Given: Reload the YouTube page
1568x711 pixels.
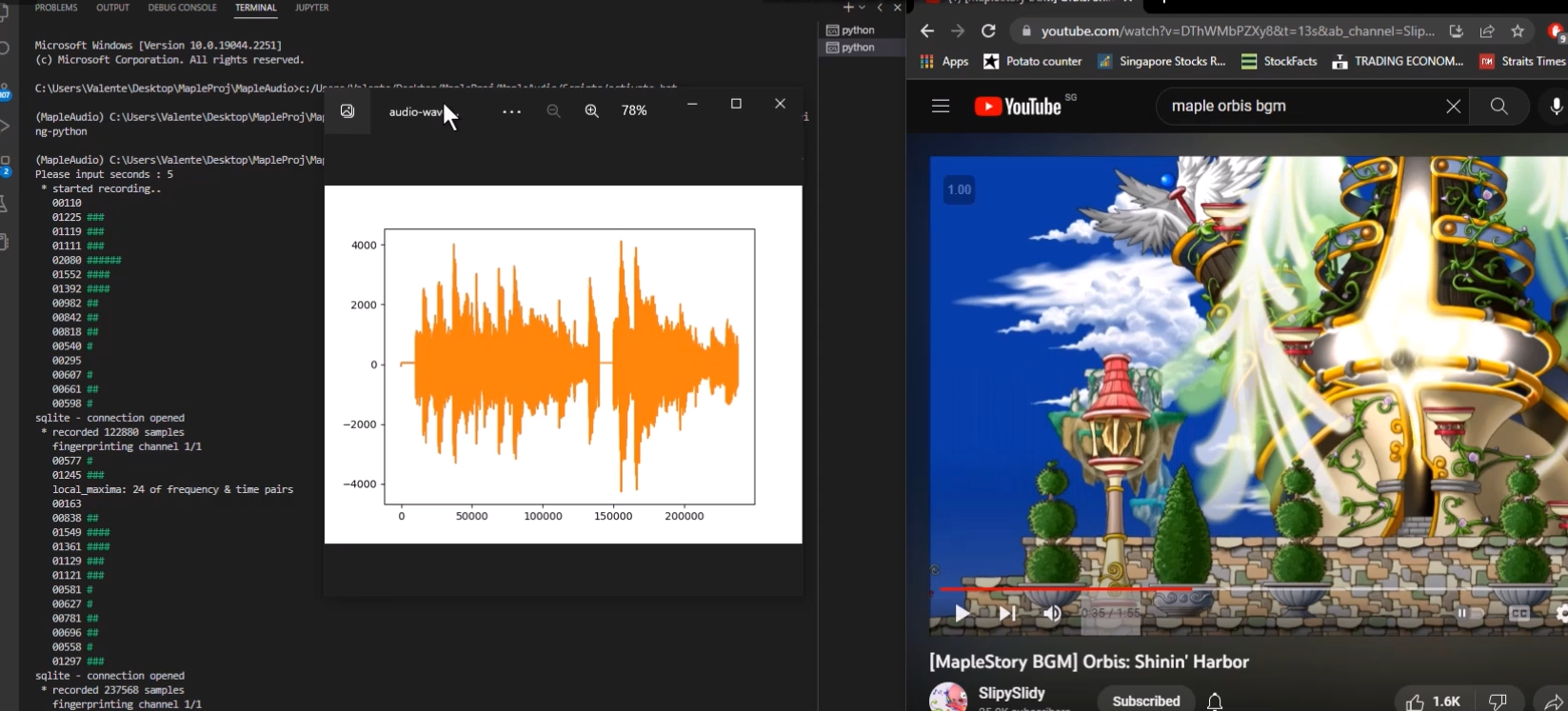Looking at the screenshot, I should pyautogui.click(x=988, y=31).
